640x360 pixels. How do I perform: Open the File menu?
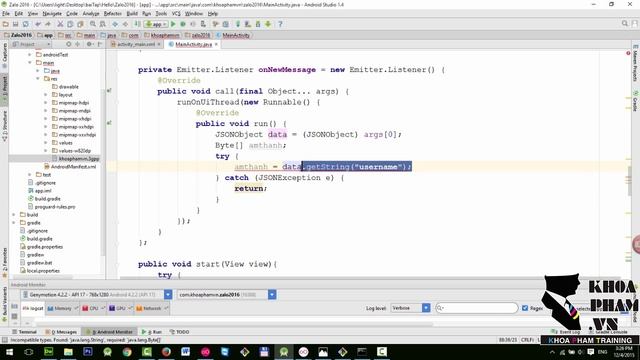6,13
